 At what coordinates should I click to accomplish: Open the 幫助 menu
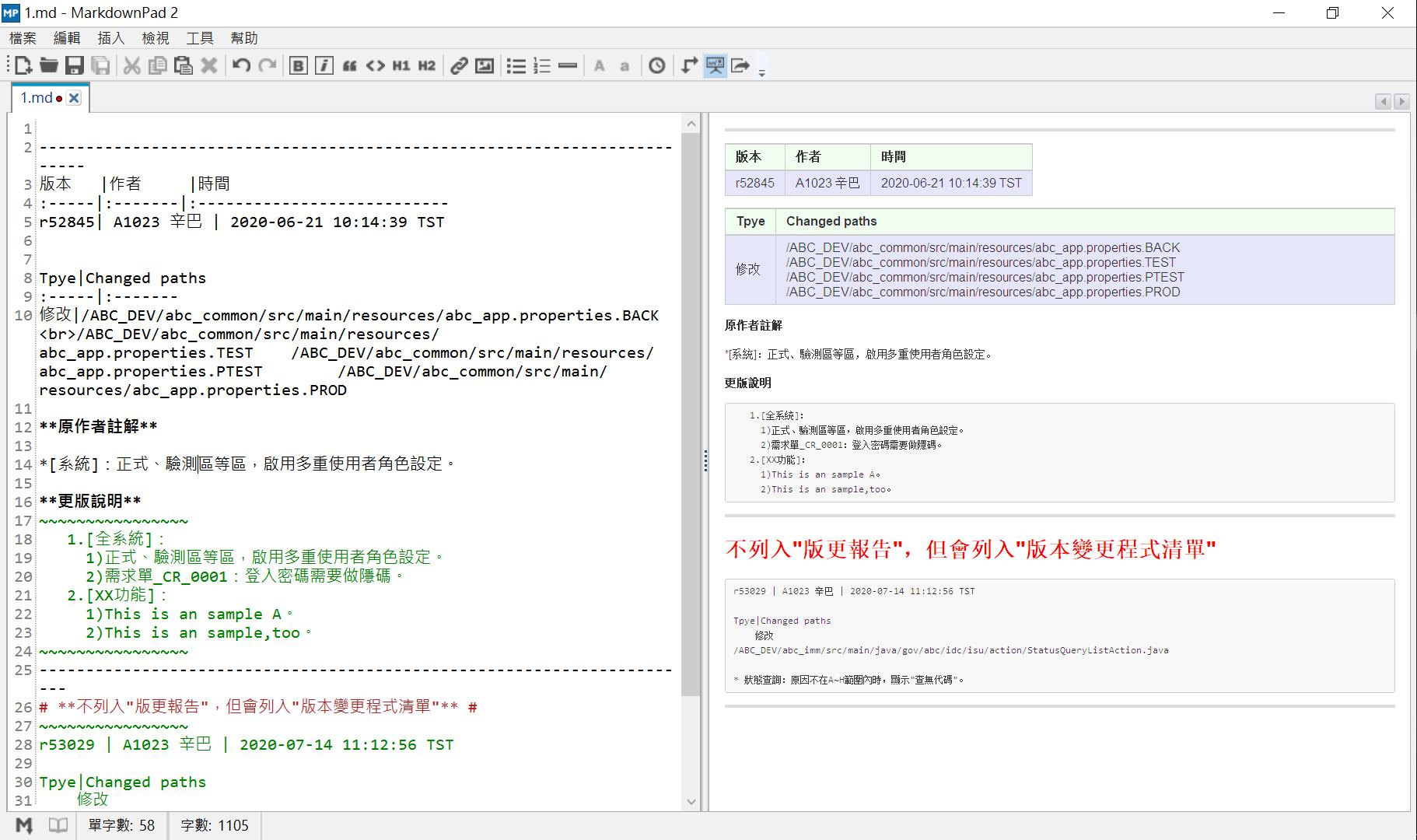pos(244,38)
